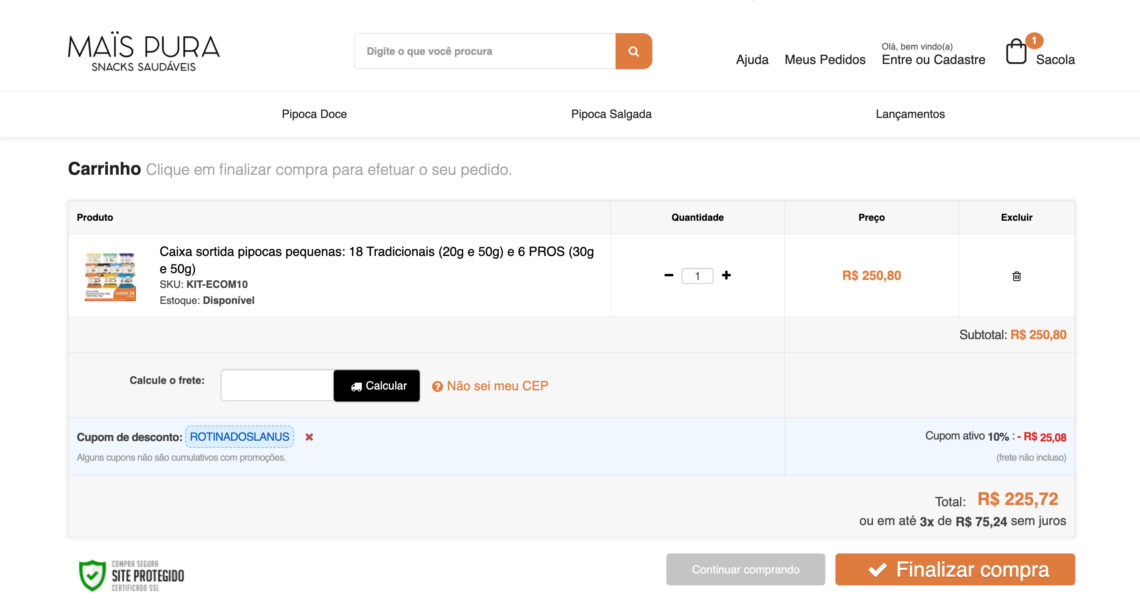Open the Sacola shopping bag icon
This screenshot has height=609, width=1140.
coord(1016,52)
